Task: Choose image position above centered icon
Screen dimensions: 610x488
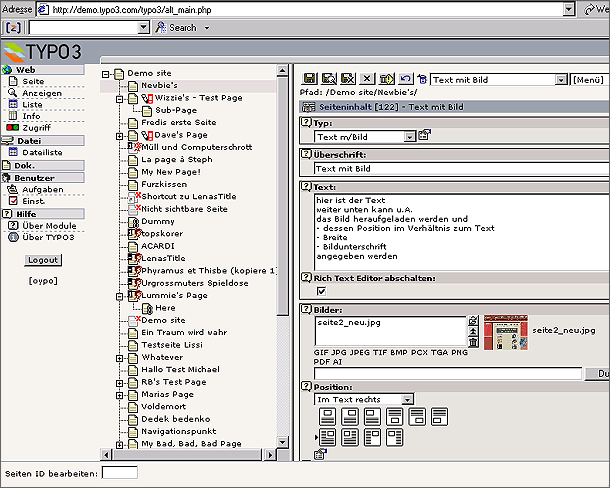Action: click(327, 417)
